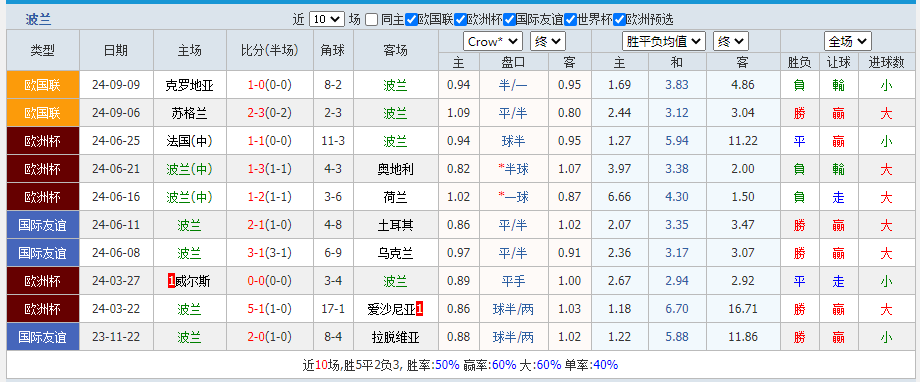Click the 波兰 team title link
Image resolution: width=920 pixels, height=382 pixels.
click(38, 20)
